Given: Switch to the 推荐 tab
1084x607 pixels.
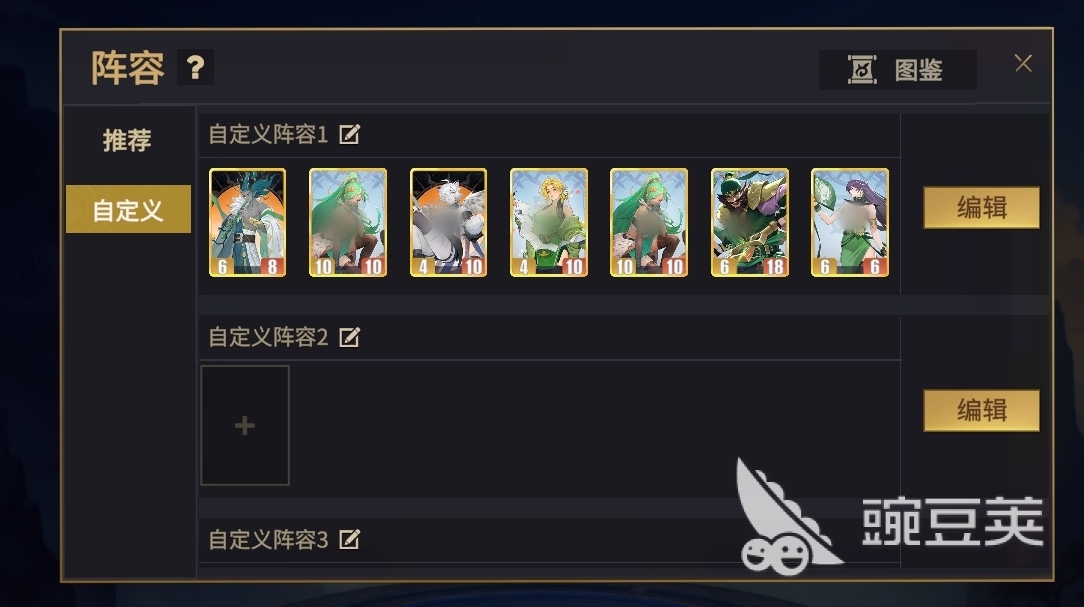Looking at the screenshot, I should (x=127, y=140).
